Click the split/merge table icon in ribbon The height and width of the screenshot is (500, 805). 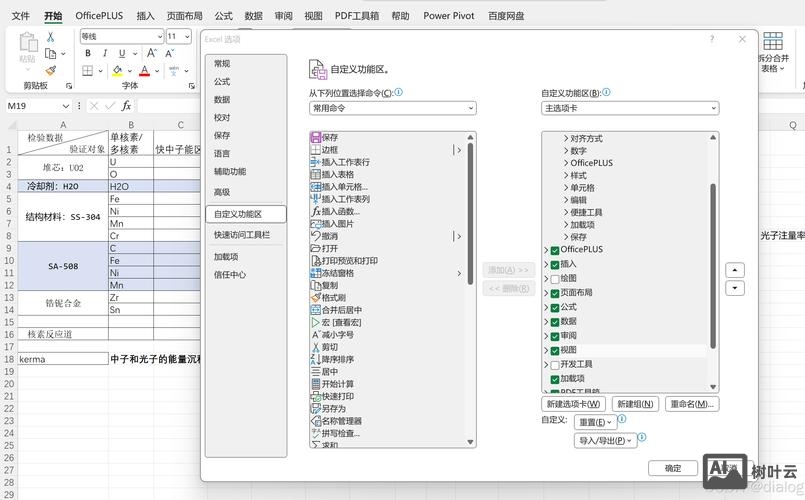click(773, 41)
